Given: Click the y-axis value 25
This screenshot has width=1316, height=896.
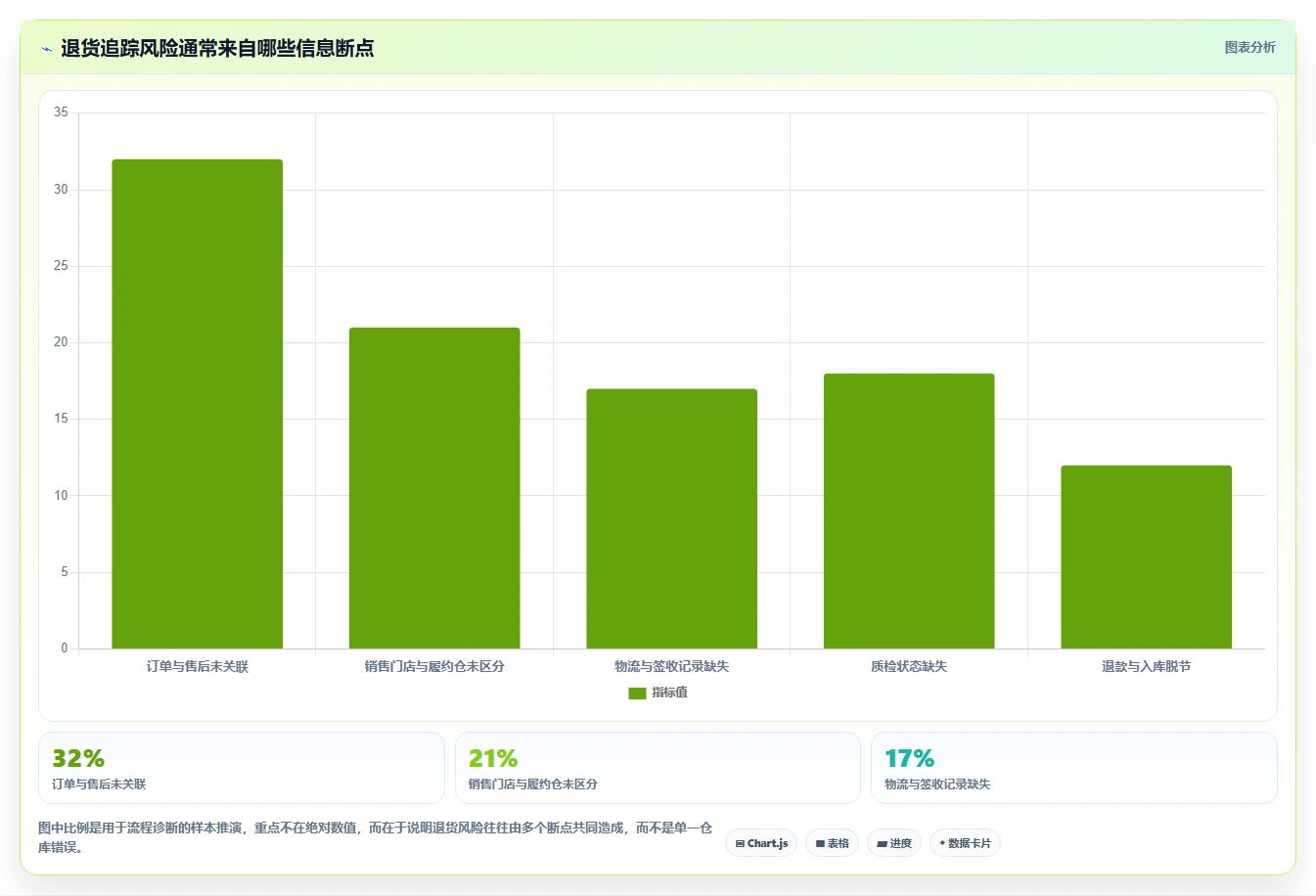Looking at the screenshot, I should tap(61, 266).
